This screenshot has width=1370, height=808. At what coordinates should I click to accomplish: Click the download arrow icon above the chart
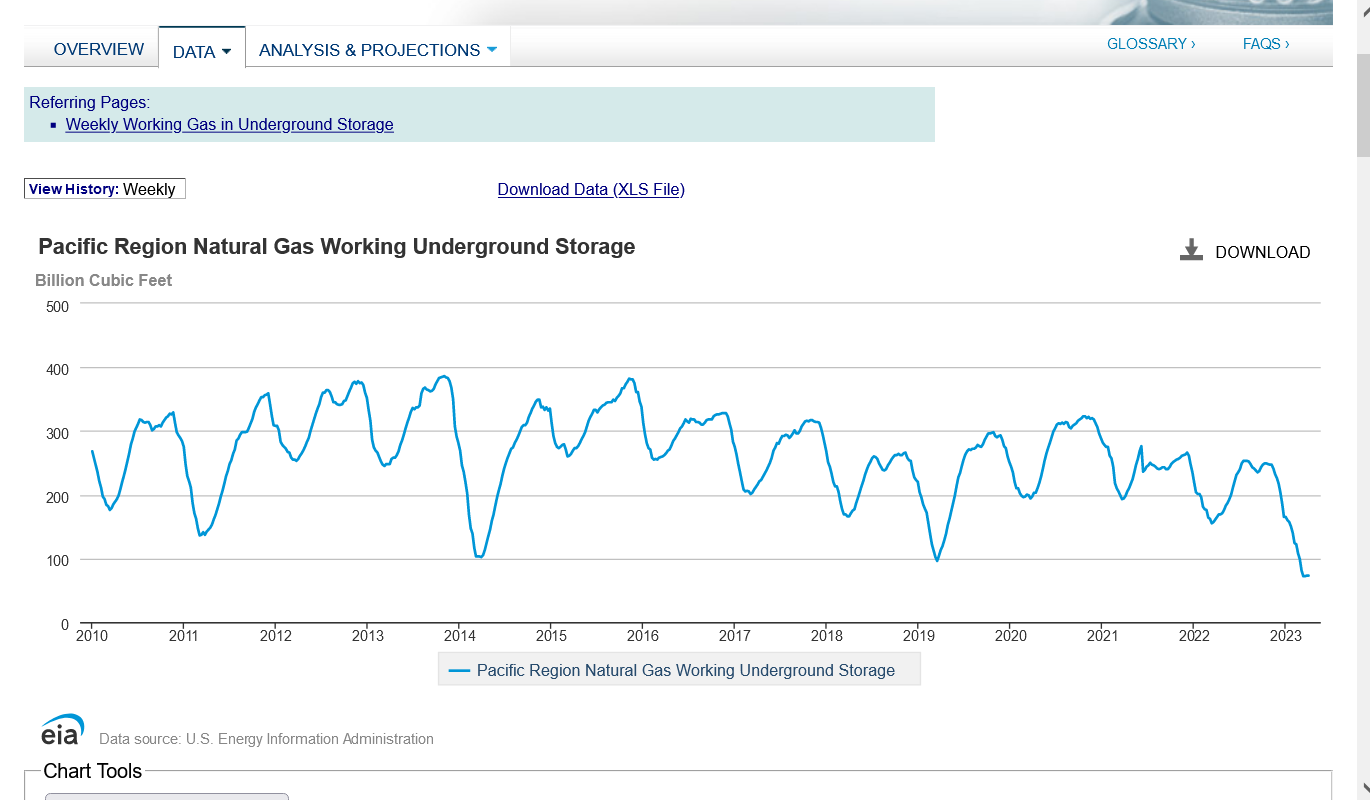pyautogui.click(x=1190, y=250)
